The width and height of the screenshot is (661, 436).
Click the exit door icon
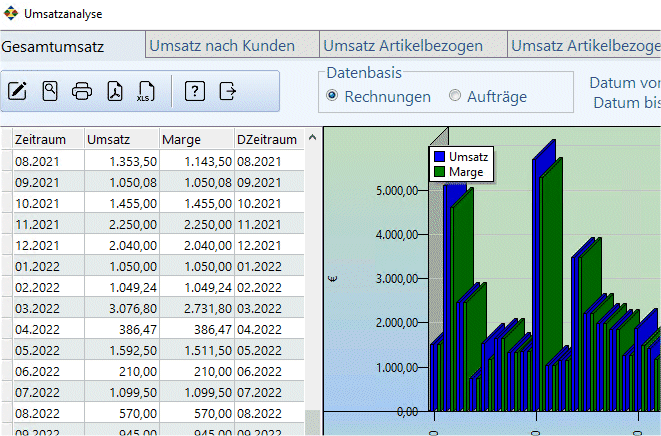[x=228, y=91]
